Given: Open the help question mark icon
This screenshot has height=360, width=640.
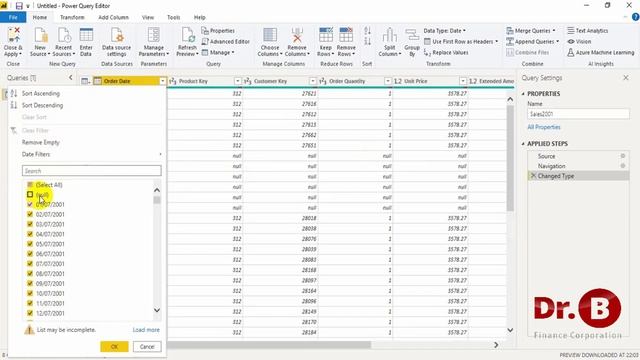Looking at the screenshot, I should (636, 17).
